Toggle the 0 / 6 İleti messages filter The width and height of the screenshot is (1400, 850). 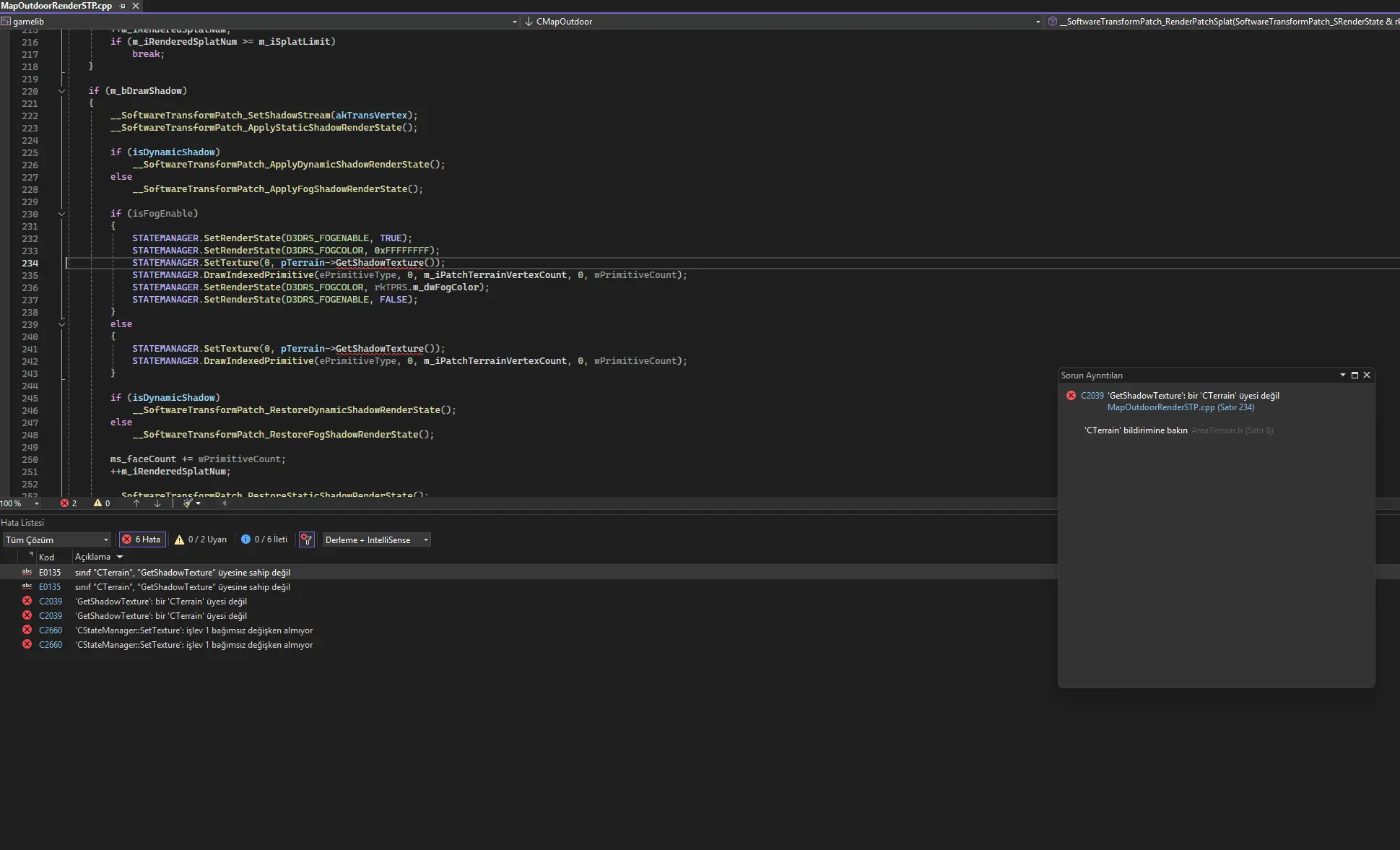click(264, 539)
